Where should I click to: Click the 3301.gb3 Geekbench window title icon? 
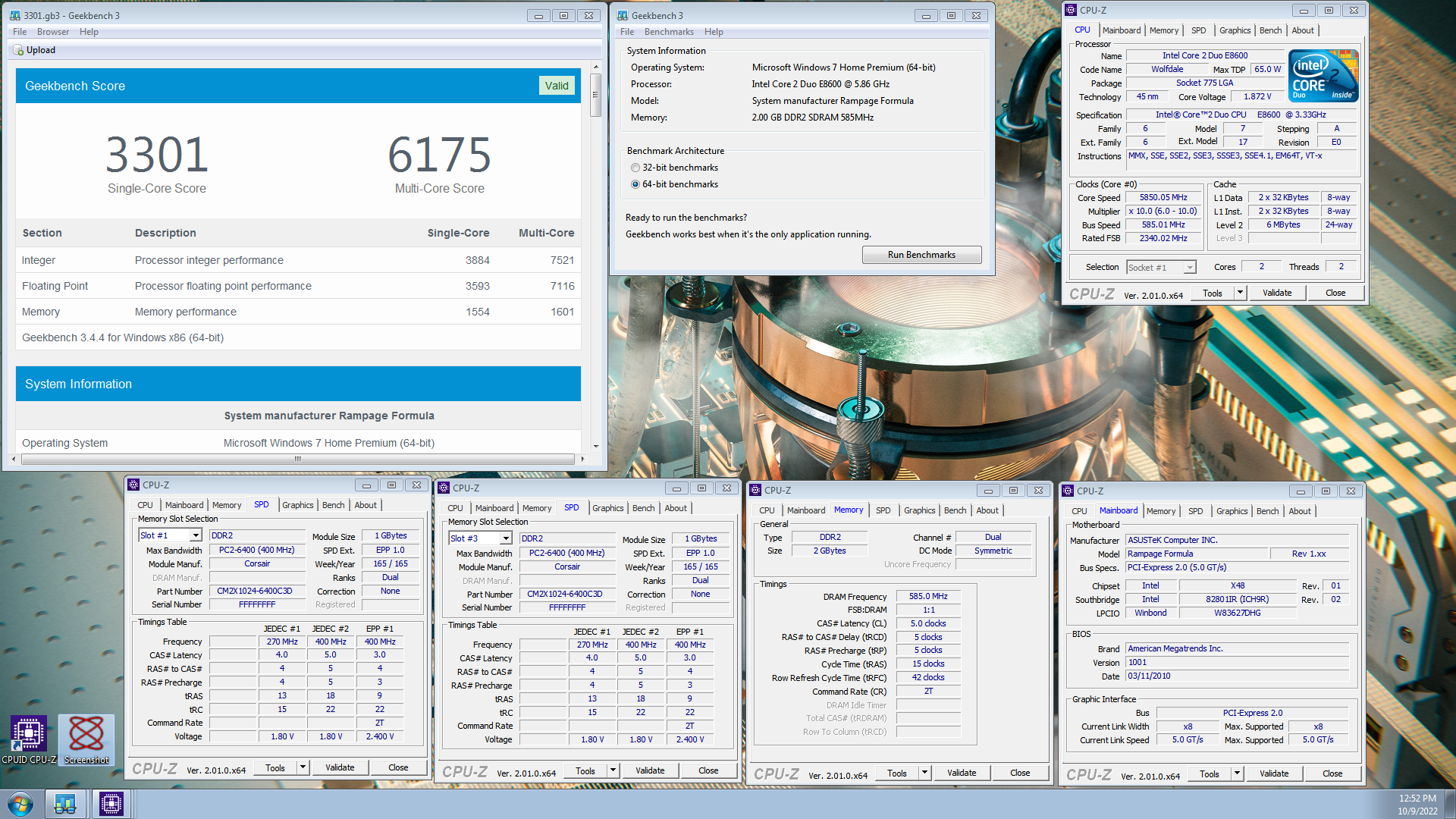tap(14, 15)
